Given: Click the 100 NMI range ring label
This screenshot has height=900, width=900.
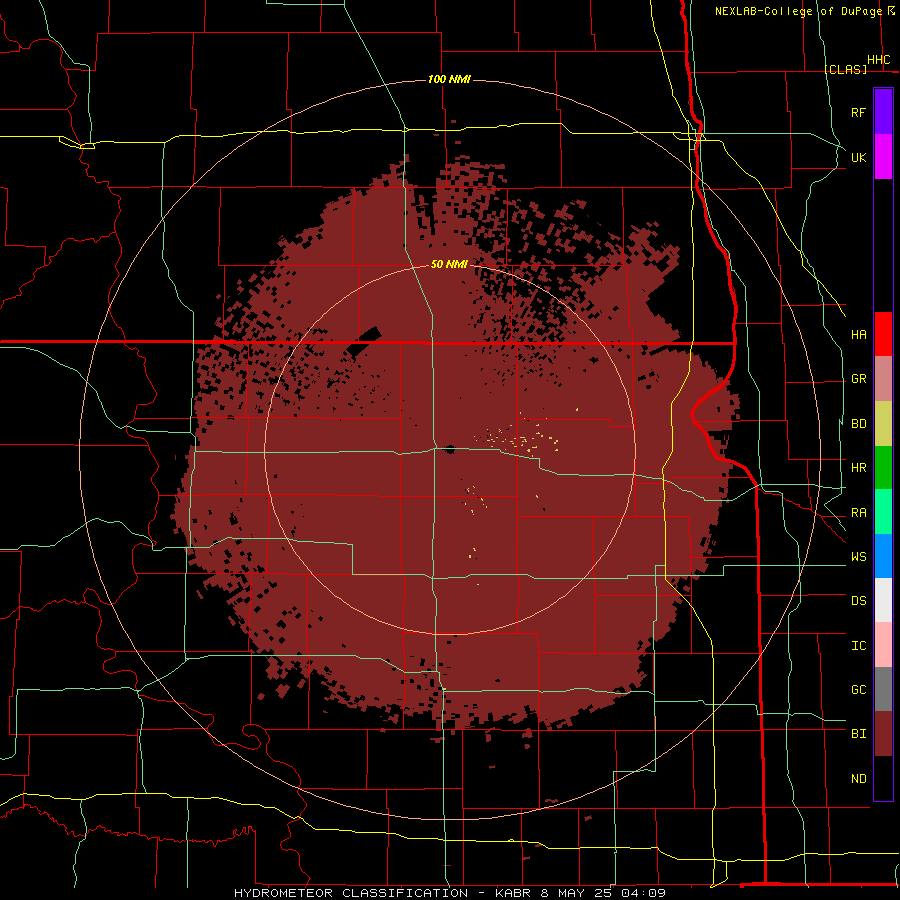Looking at the screenshot, I should [x=449, y=79].
